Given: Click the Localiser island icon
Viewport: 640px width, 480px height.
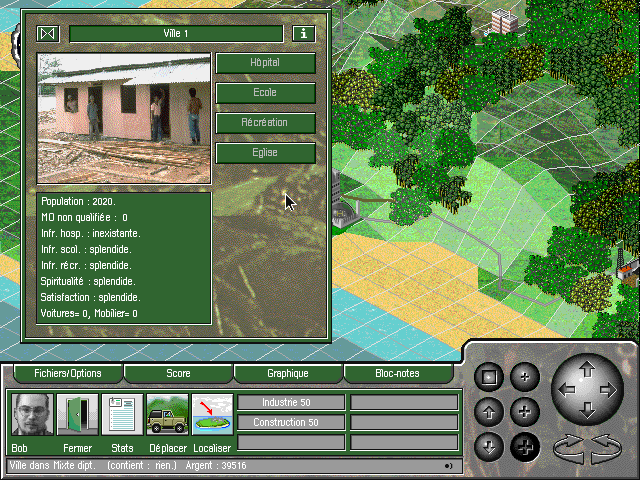Looking at the screenshot, I should pos(212,415).
